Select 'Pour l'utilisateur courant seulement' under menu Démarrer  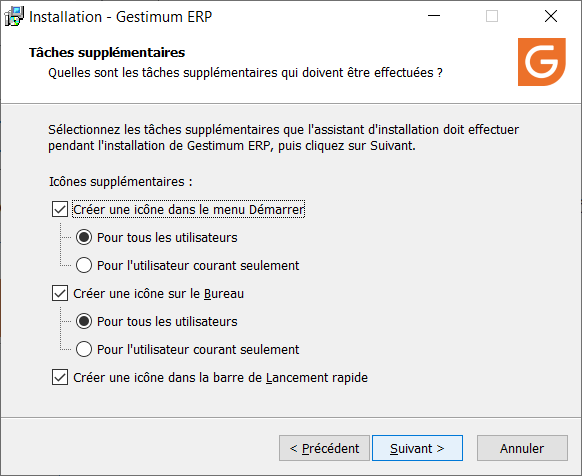(x=84, y=265)
